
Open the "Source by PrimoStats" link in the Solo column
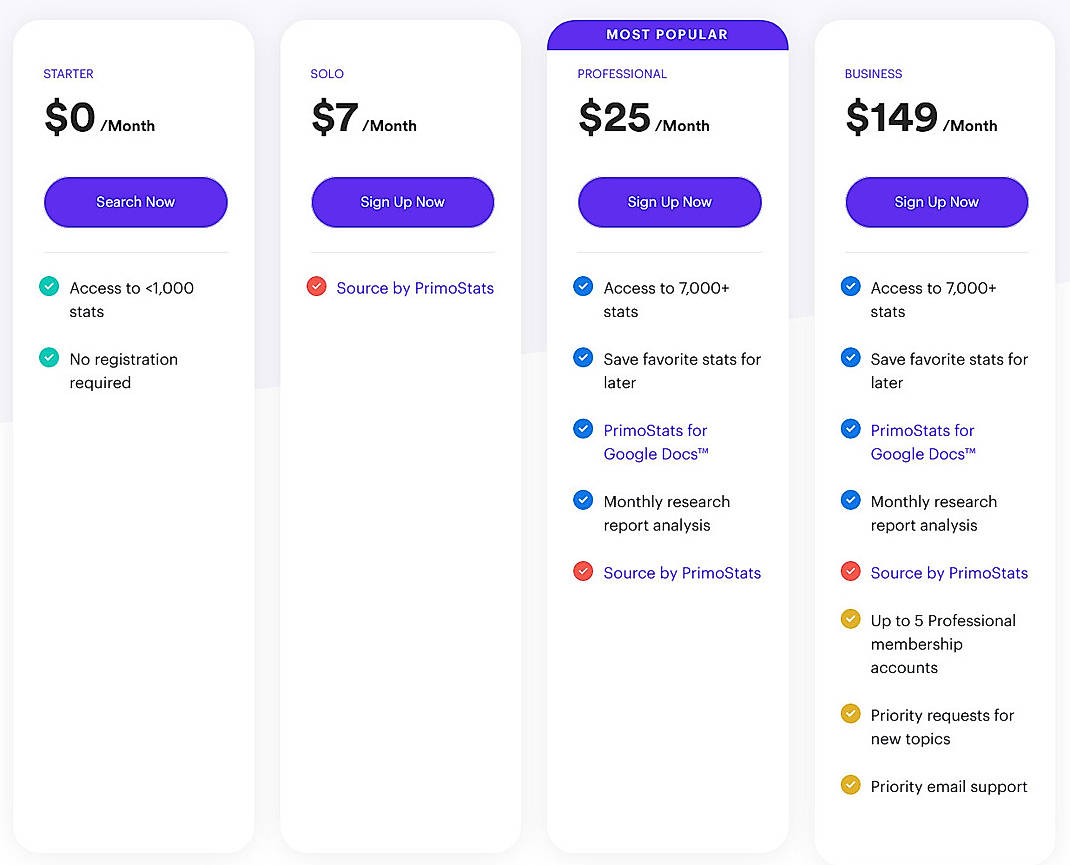tap(415, 288)
